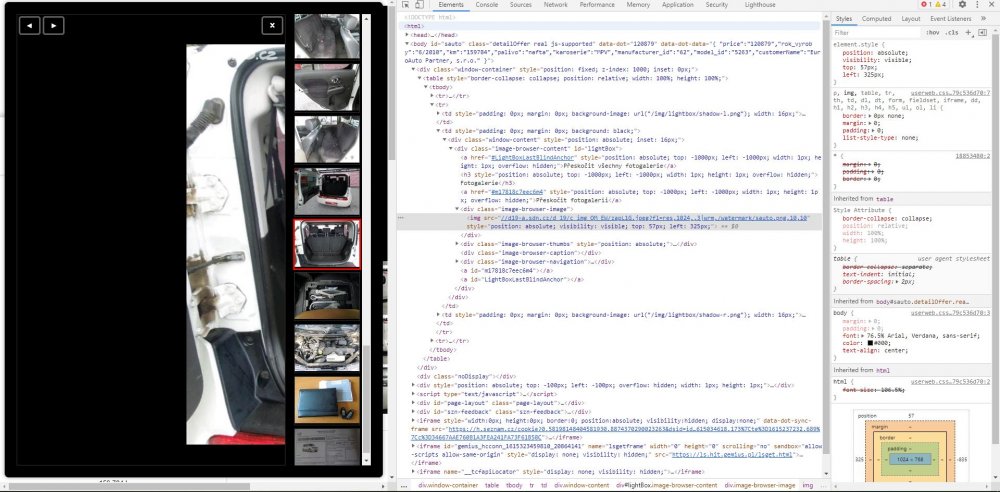
Task: Open the ls.hit.gemius.pl/lsget.html link
Action: point(732,455)
